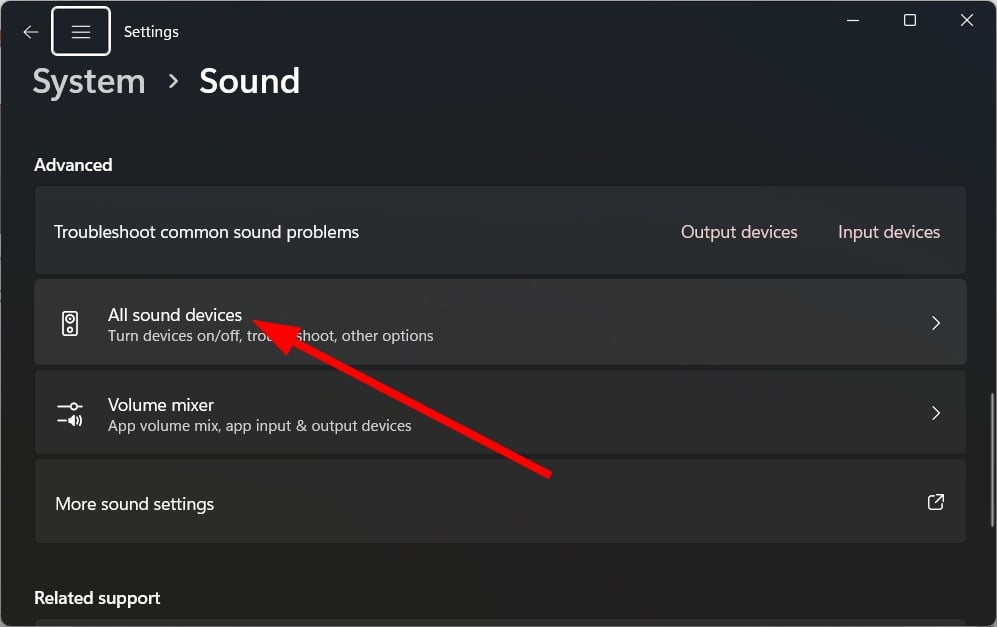This screenshot has height=627, width=997.
Task: Open the Volume mixer label
Action: click(161, 405)
